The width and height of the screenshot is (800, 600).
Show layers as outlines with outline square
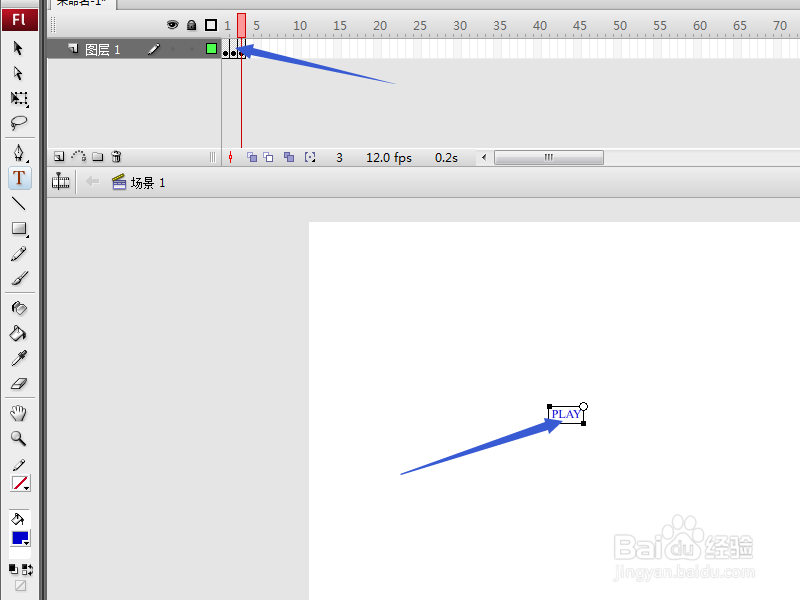(x=211, y=24)
